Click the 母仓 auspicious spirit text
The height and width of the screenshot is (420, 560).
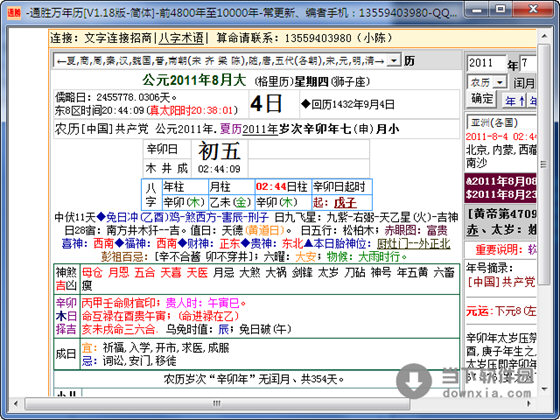coord(92,273)
